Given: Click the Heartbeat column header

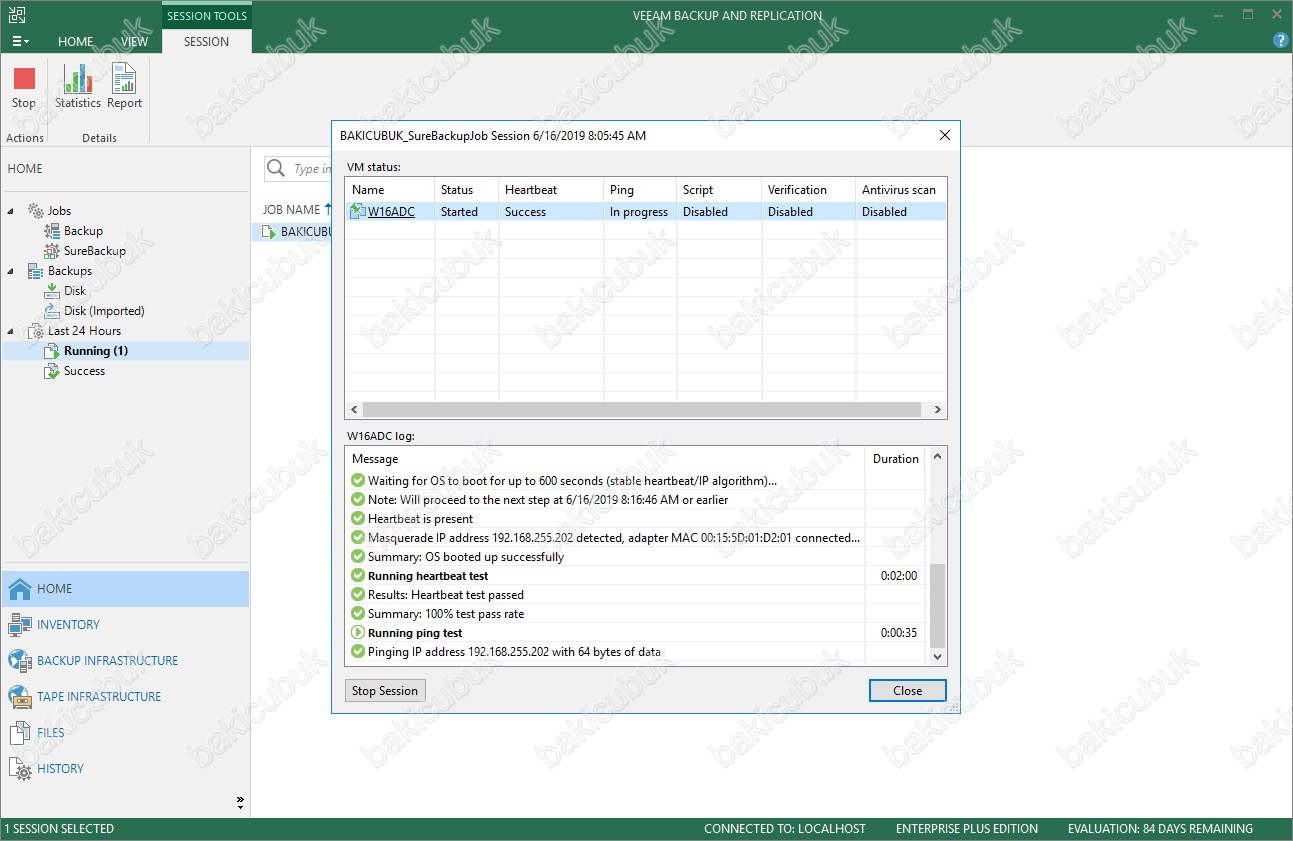Looking at the screenshot, I should coord(551,190).
